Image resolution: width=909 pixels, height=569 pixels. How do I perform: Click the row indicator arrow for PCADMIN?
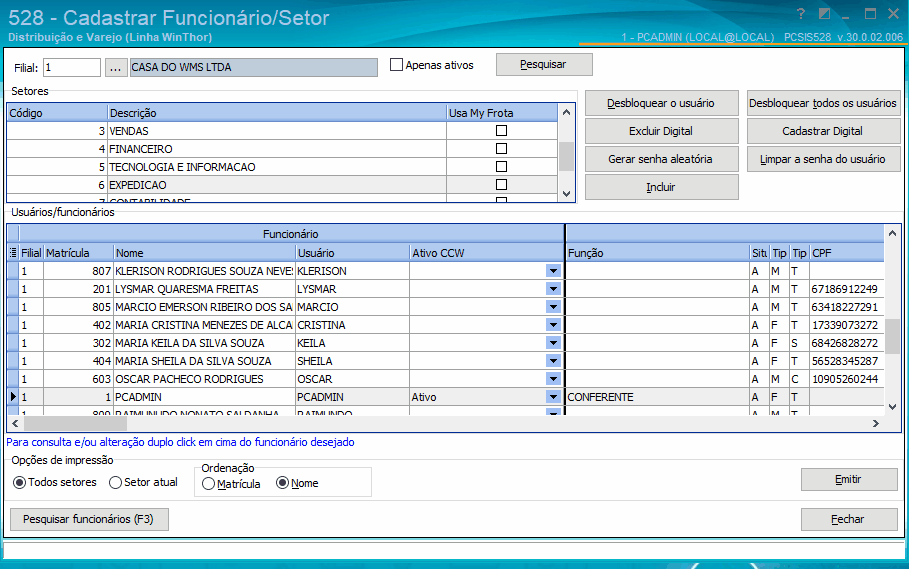[x=13, y=397]
